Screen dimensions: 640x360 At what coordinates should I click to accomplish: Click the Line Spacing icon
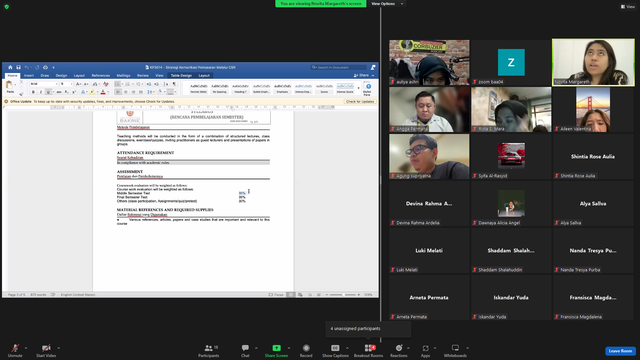(x=150, y=92)
